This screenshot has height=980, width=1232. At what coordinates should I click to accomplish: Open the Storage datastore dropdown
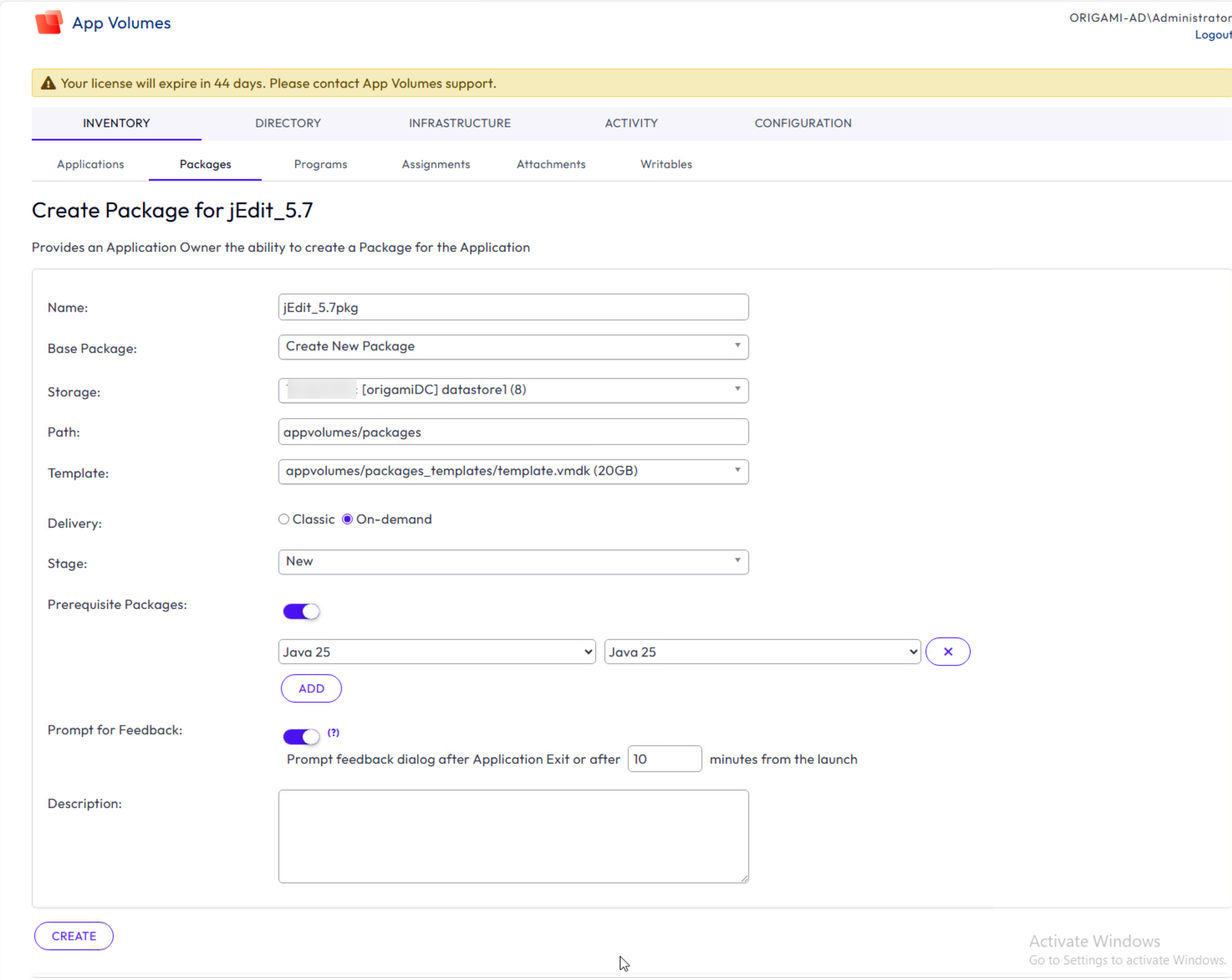(x=513, y=390)
